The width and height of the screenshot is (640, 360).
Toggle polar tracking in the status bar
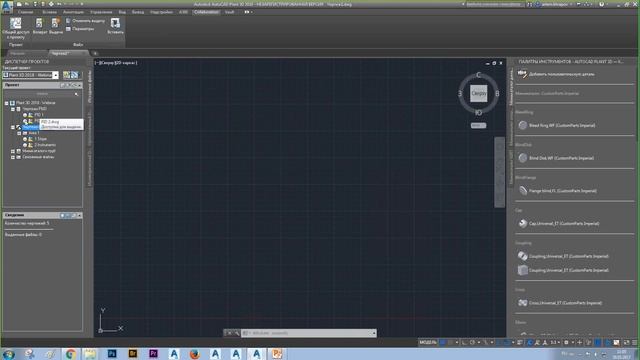tap(473, 342)
